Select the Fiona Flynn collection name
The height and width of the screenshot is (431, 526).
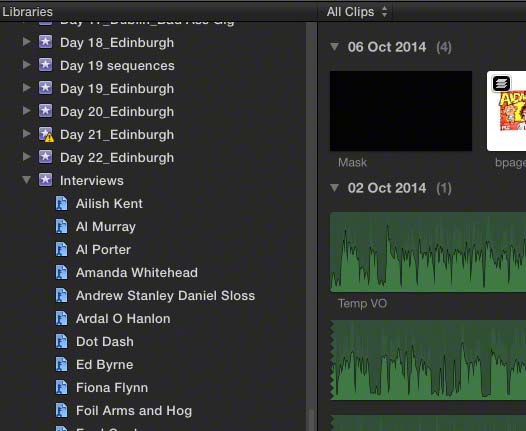pyautogui.click(x=112, y=388)
